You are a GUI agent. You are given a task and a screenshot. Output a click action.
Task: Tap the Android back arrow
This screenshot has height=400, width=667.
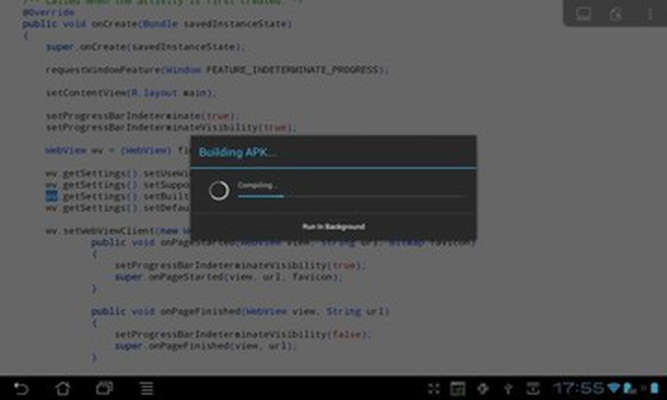(x=21, y=388)
